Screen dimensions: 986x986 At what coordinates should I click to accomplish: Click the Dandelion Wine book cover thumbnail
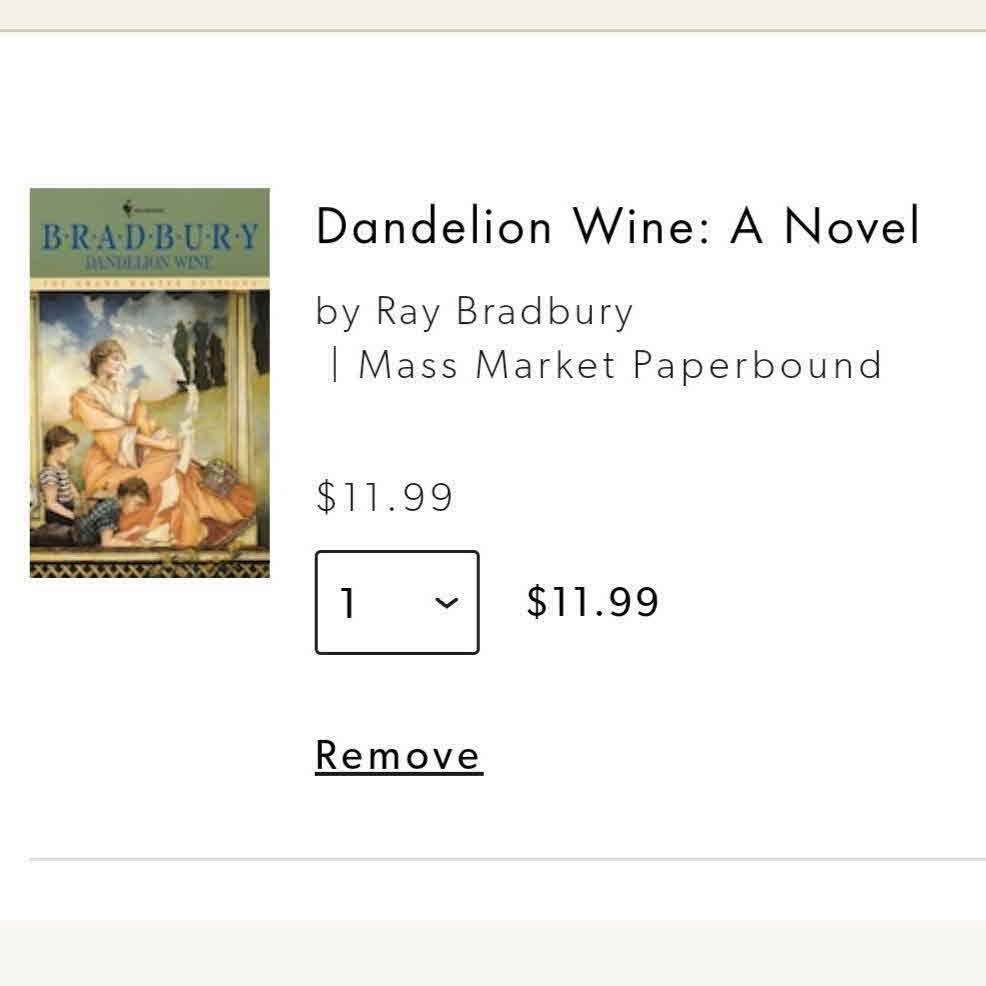tap(149, 382)
